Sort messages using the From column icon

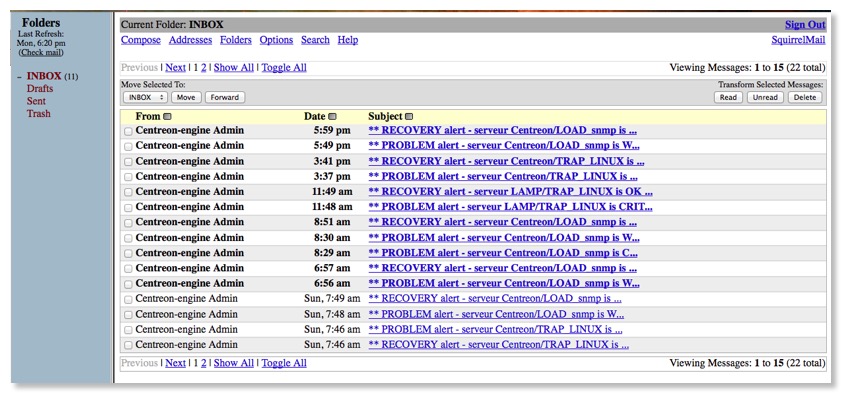point(167,117)
